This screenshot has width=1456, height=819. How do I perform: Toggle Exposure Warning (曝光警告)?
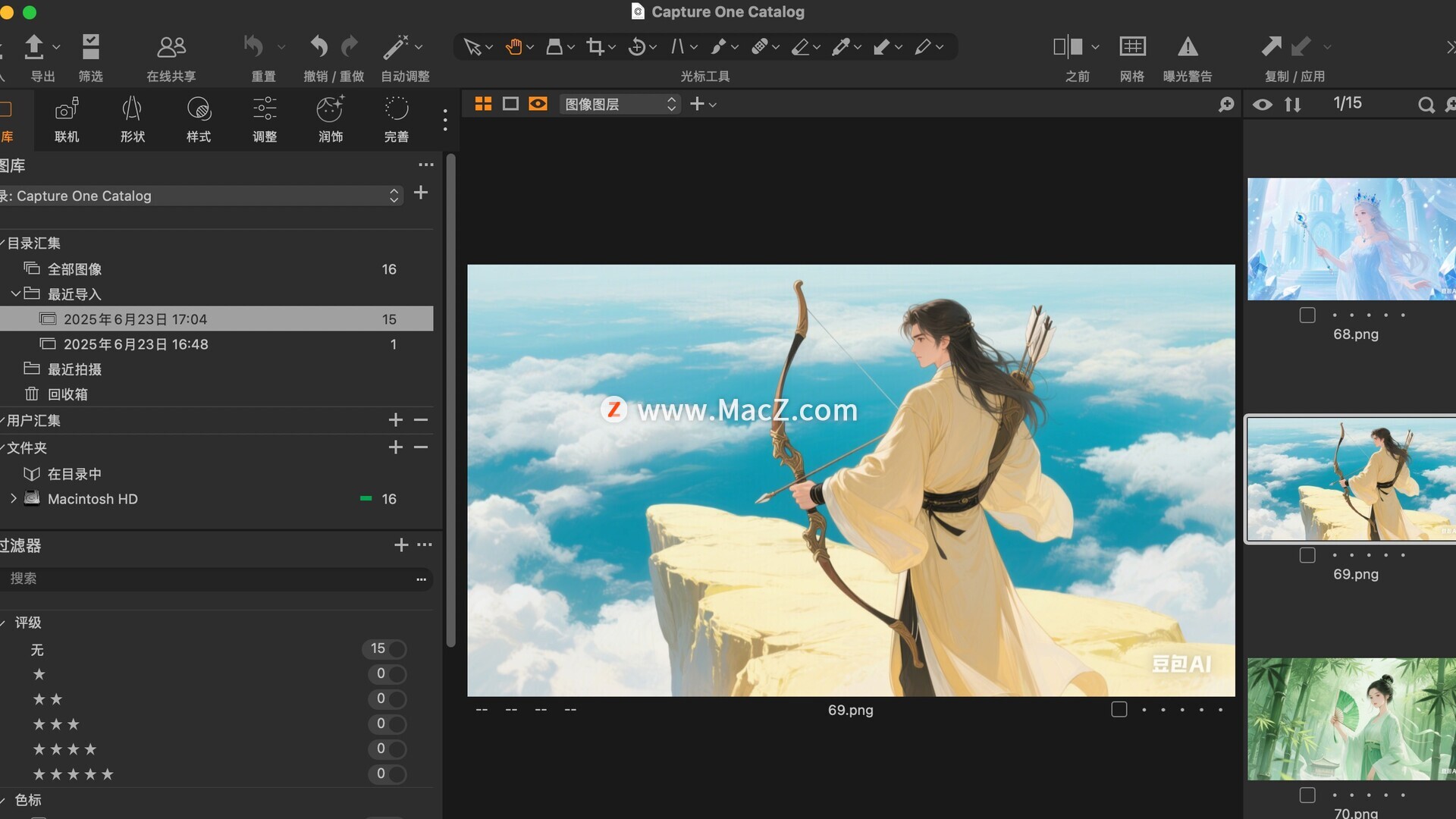[1188, 47]
